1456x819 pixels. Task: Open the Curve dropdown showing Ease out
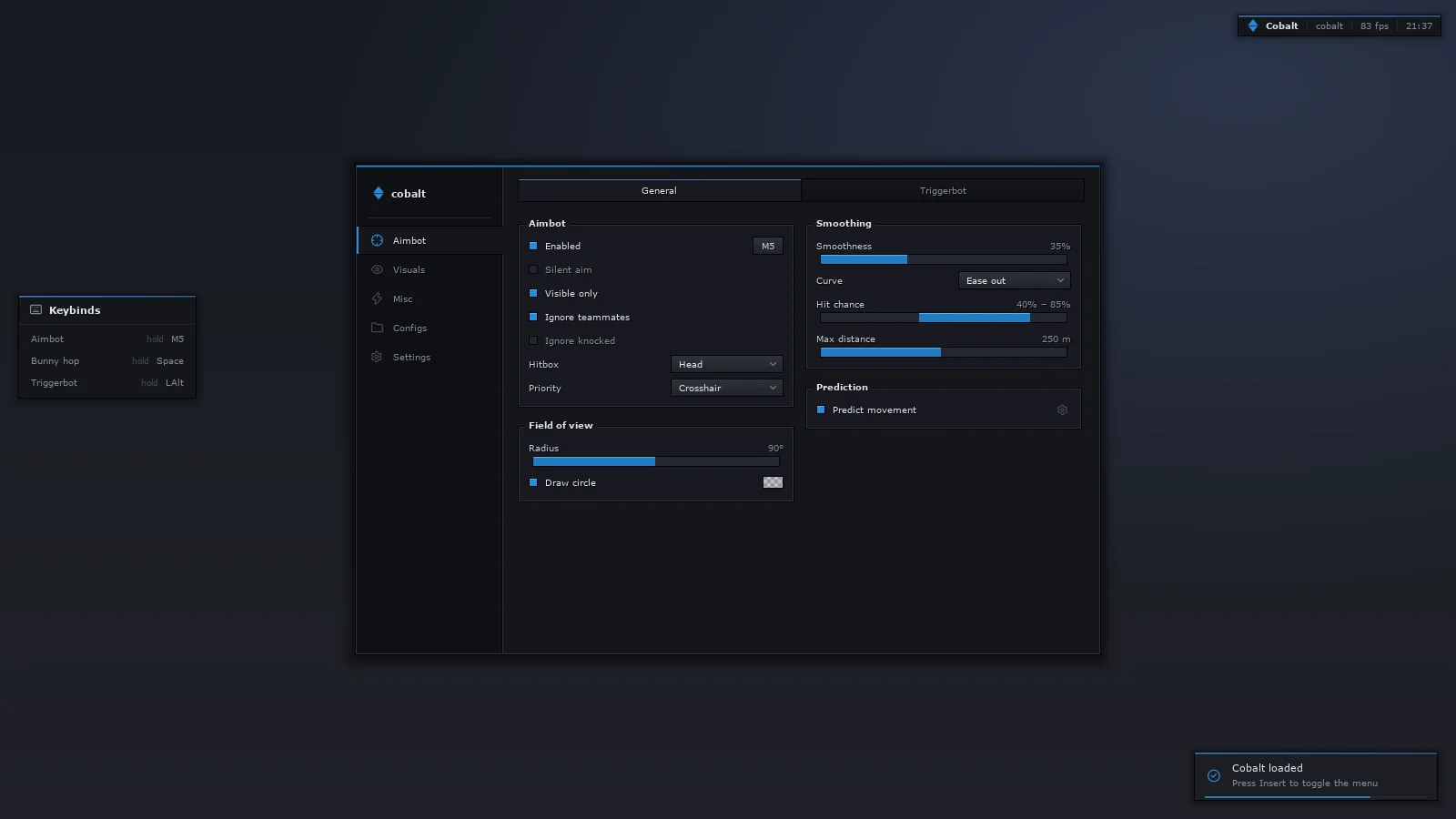tap(1015, 280)
